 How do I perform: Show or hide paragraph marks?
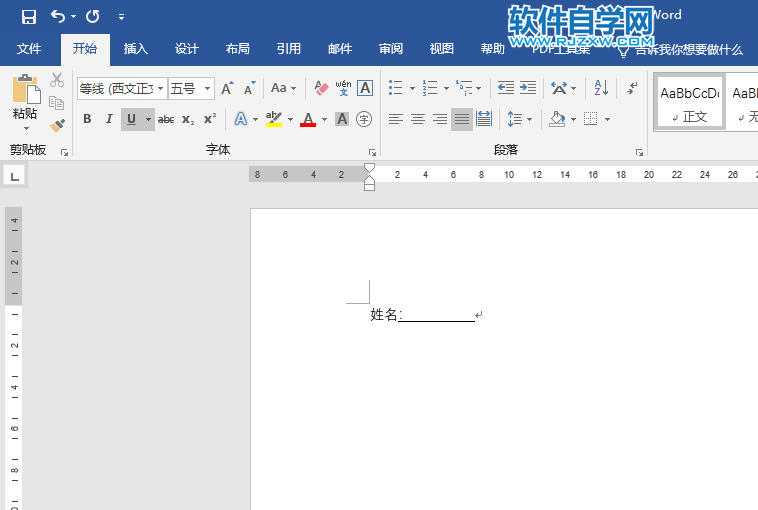pos(632,88)
